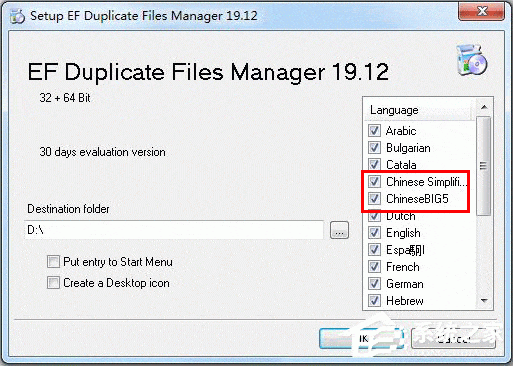Uncheck the English language checkbox

click(374, 233)
